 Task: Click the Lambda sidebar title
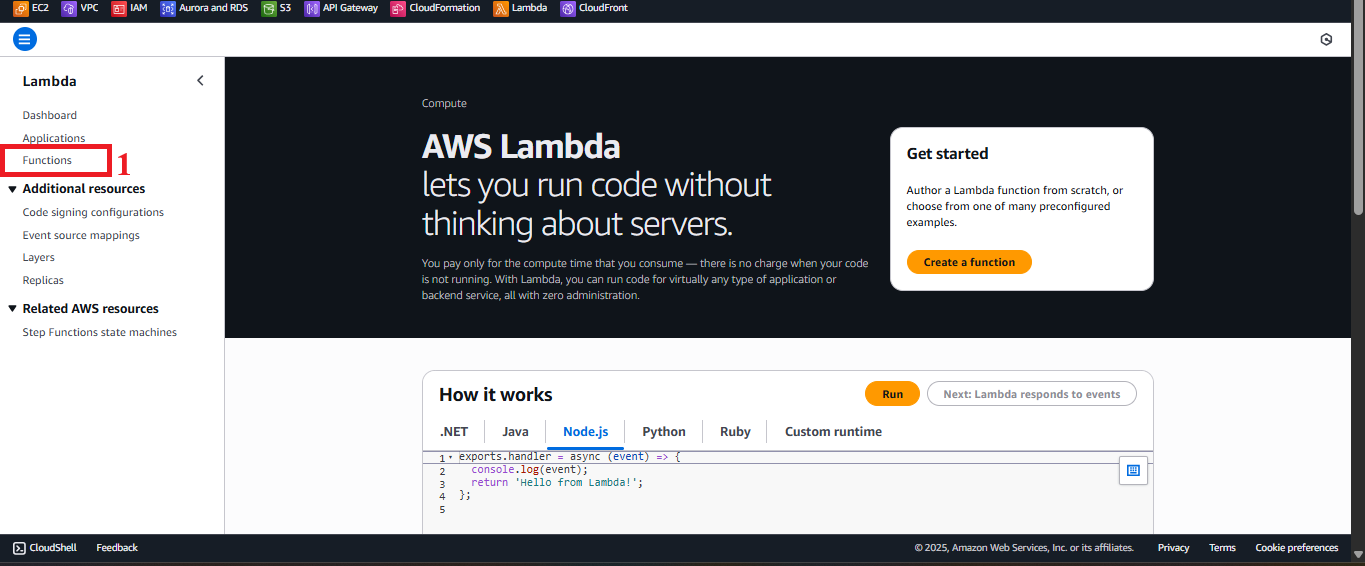point(50,81)
